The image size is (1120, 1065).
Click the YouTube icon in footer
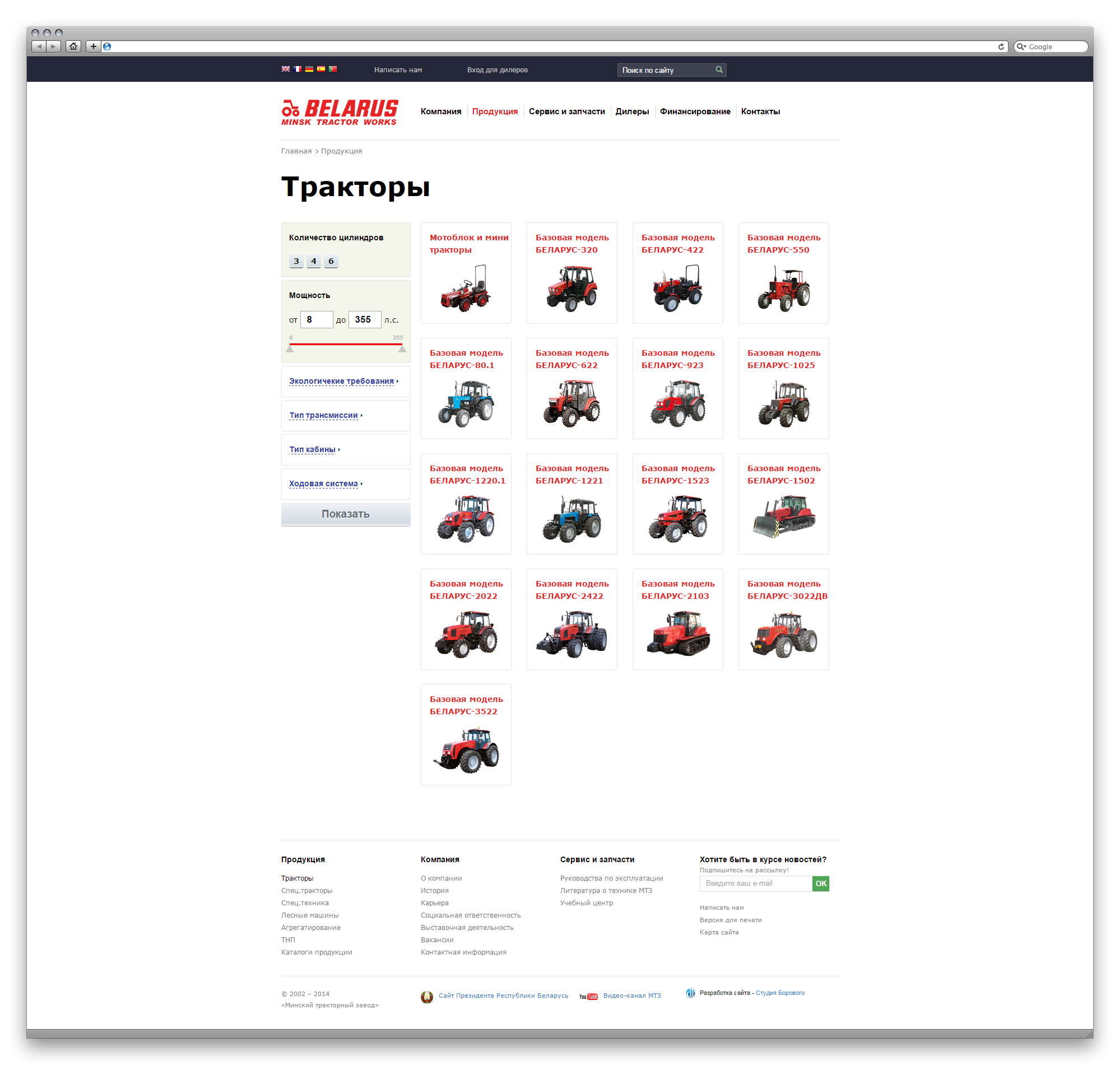click(588, 996)
